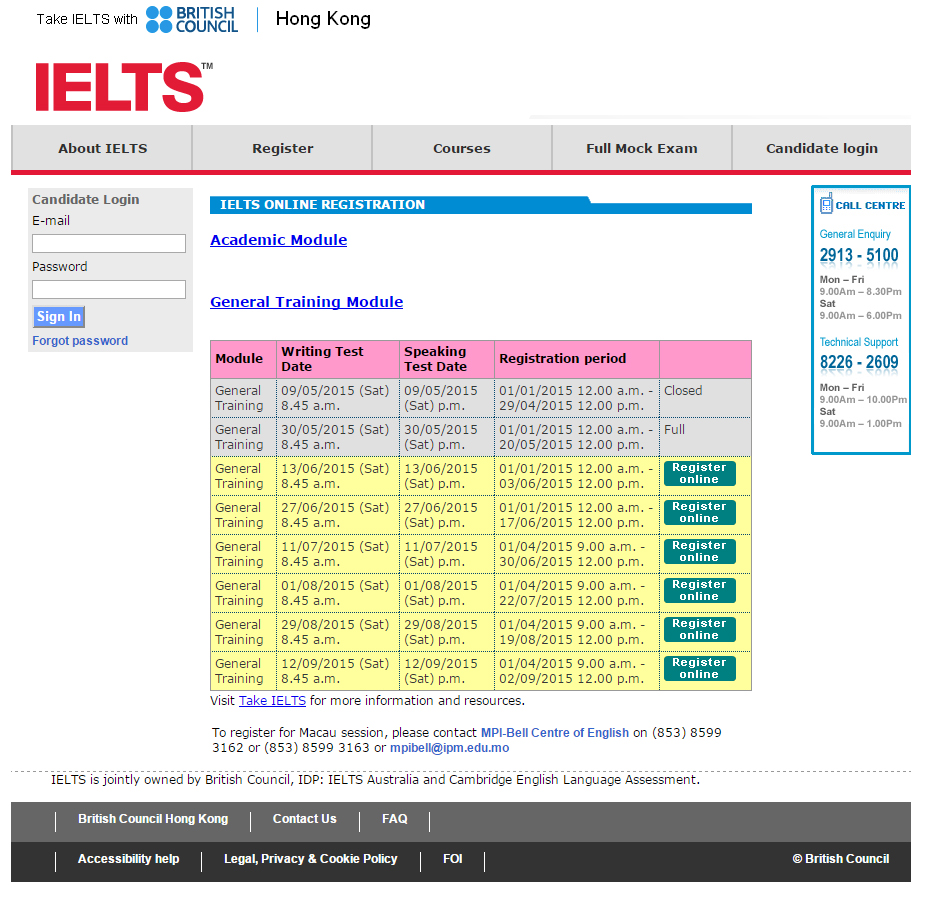Image resolution: width=925 pixels, height=897 pixels.
Task: Open the Academic Module link
Action: tap(278, 240)
